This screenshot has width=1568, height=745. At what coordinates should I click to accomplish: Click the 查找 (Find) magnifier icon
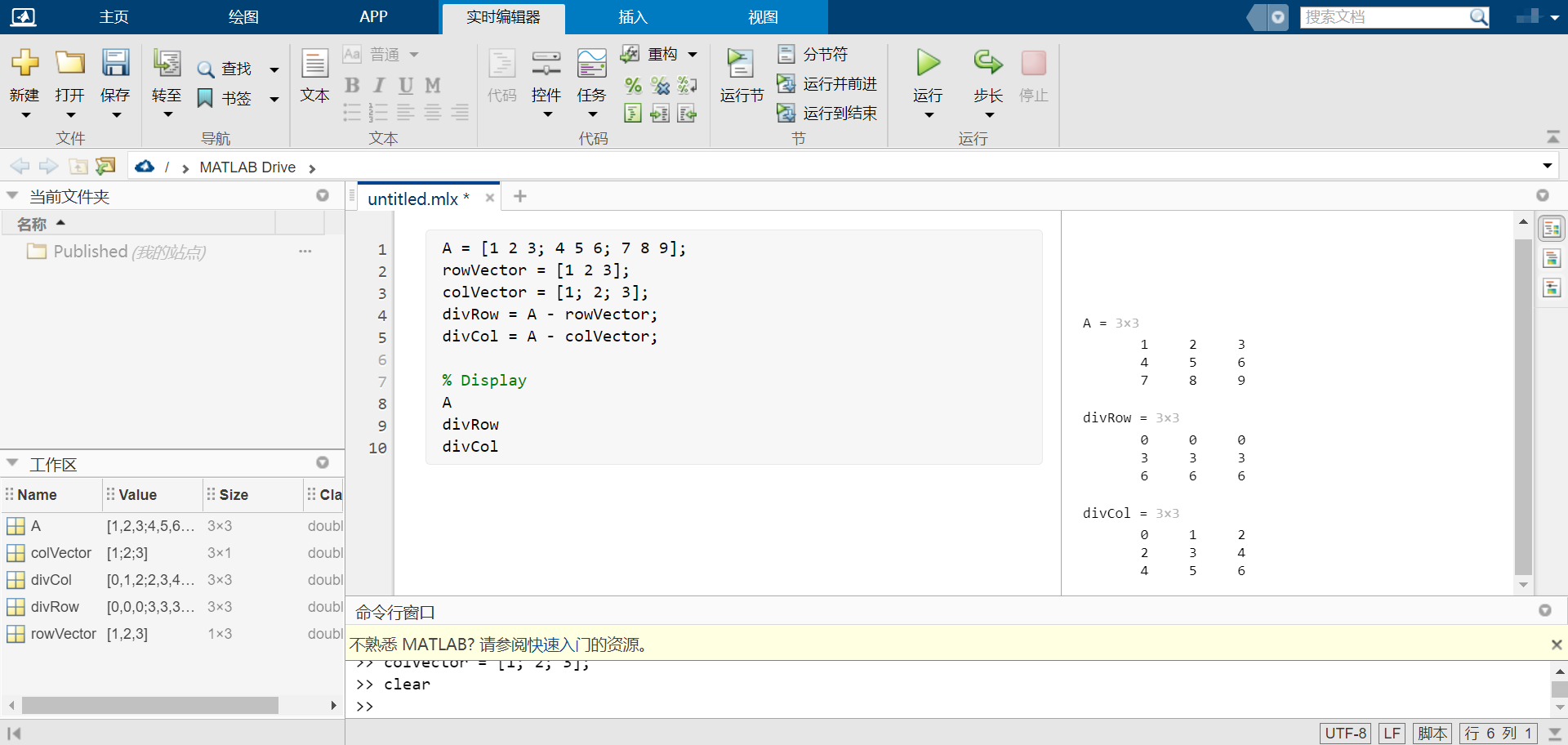click(x=206, y=69)
